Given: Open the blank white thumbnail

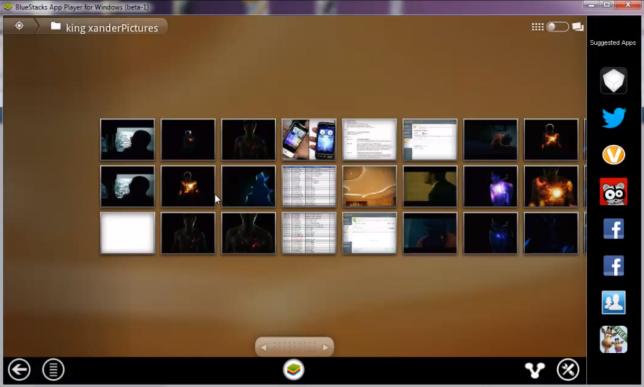Looking at the screenshot, I should [x=128, y=233].
